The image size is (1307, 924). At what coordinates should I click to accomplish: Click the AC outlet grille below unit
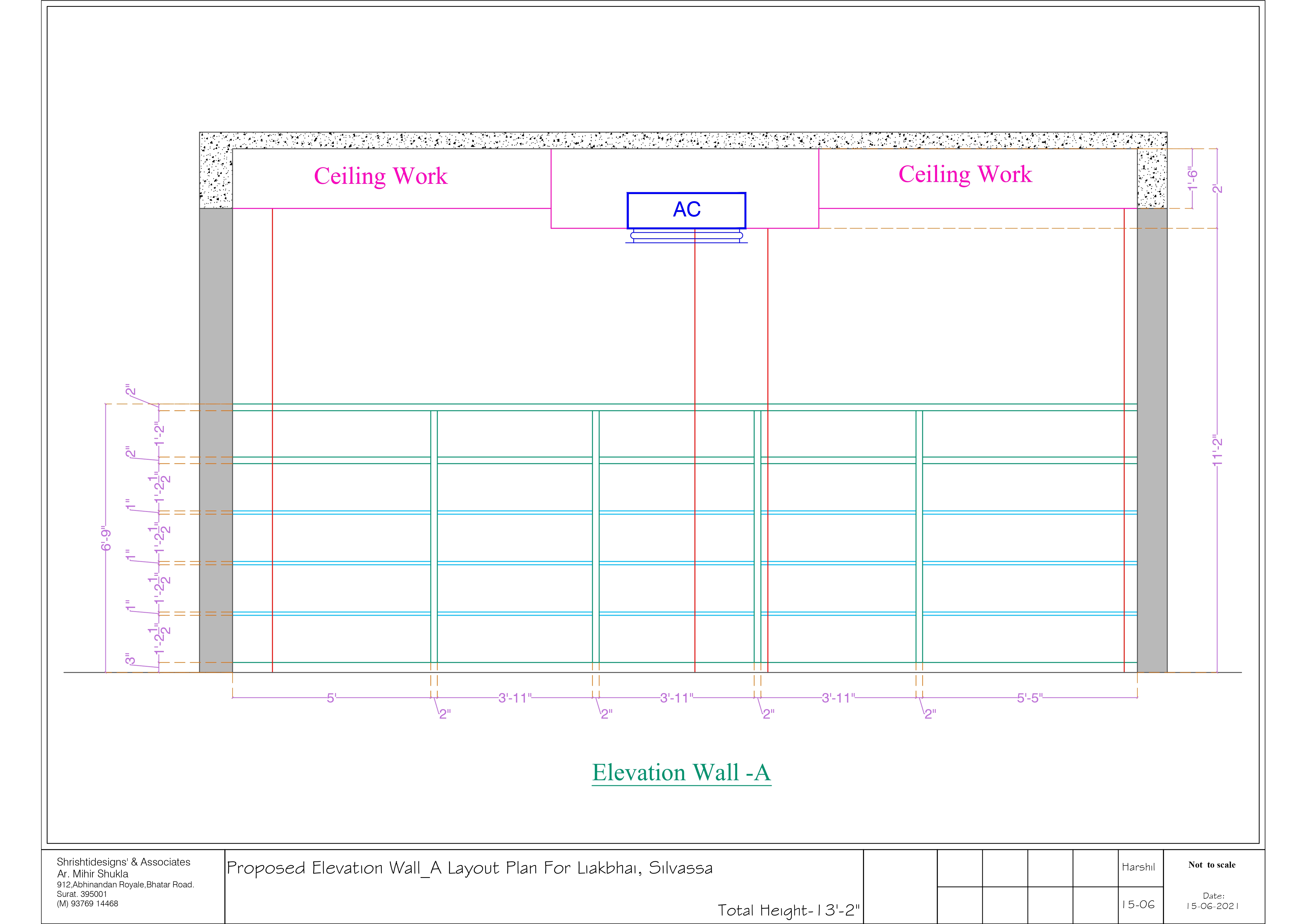(x=686, y=236)
